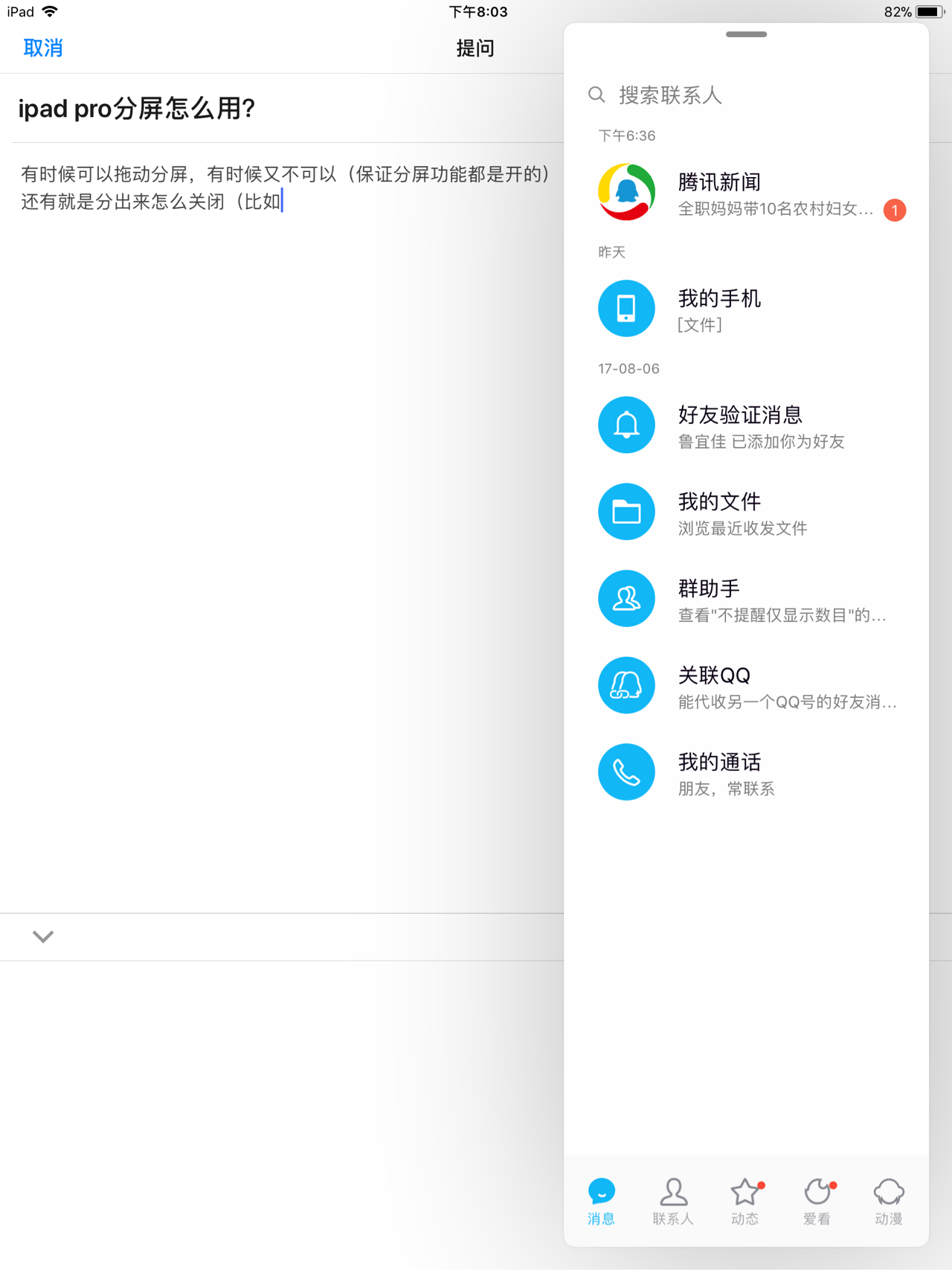Image resolution: width=952 pixels, height=1270 pixels.
Task: Select 我的通话 row label
Action: pos(719,762)
